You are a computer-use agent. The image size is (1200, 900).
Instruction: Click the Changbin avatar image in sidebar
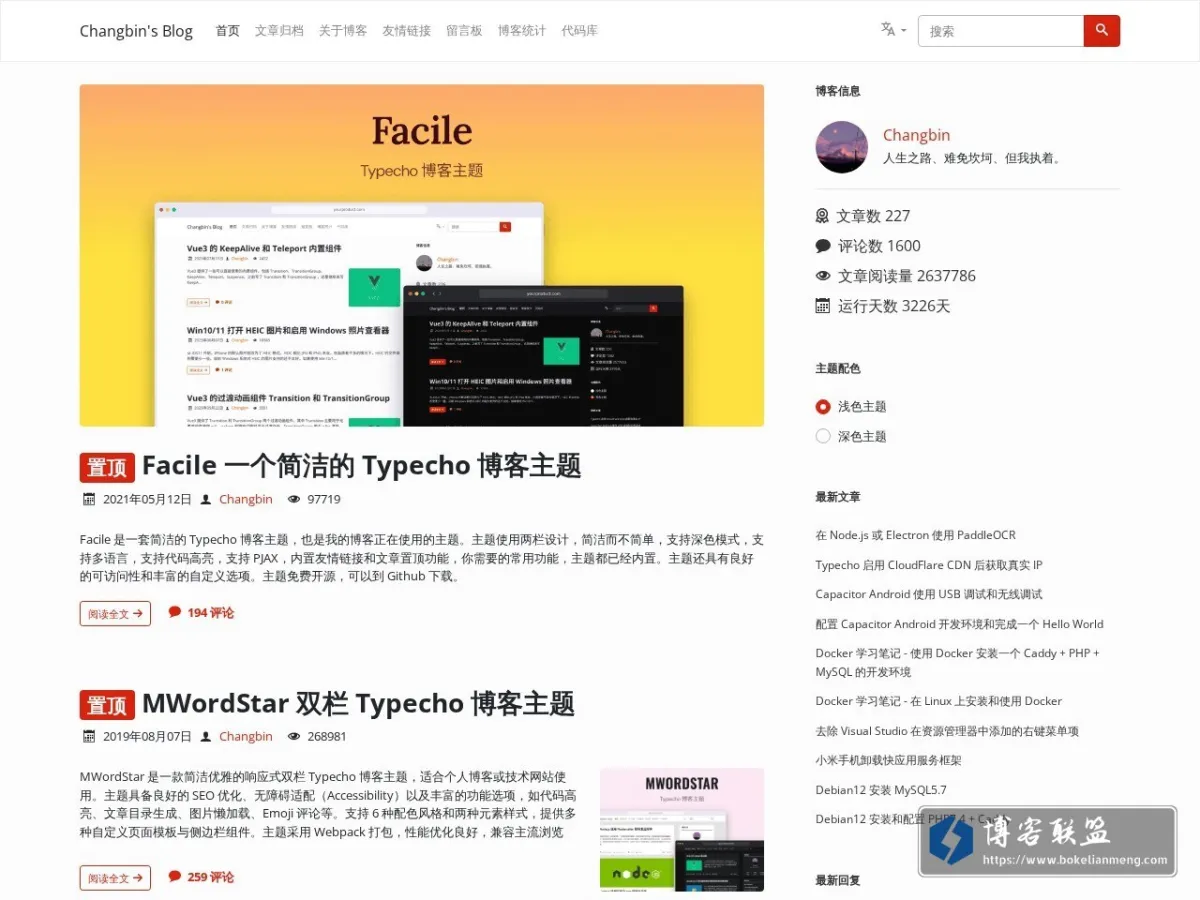pyautogui.click(x=842, y=147)
